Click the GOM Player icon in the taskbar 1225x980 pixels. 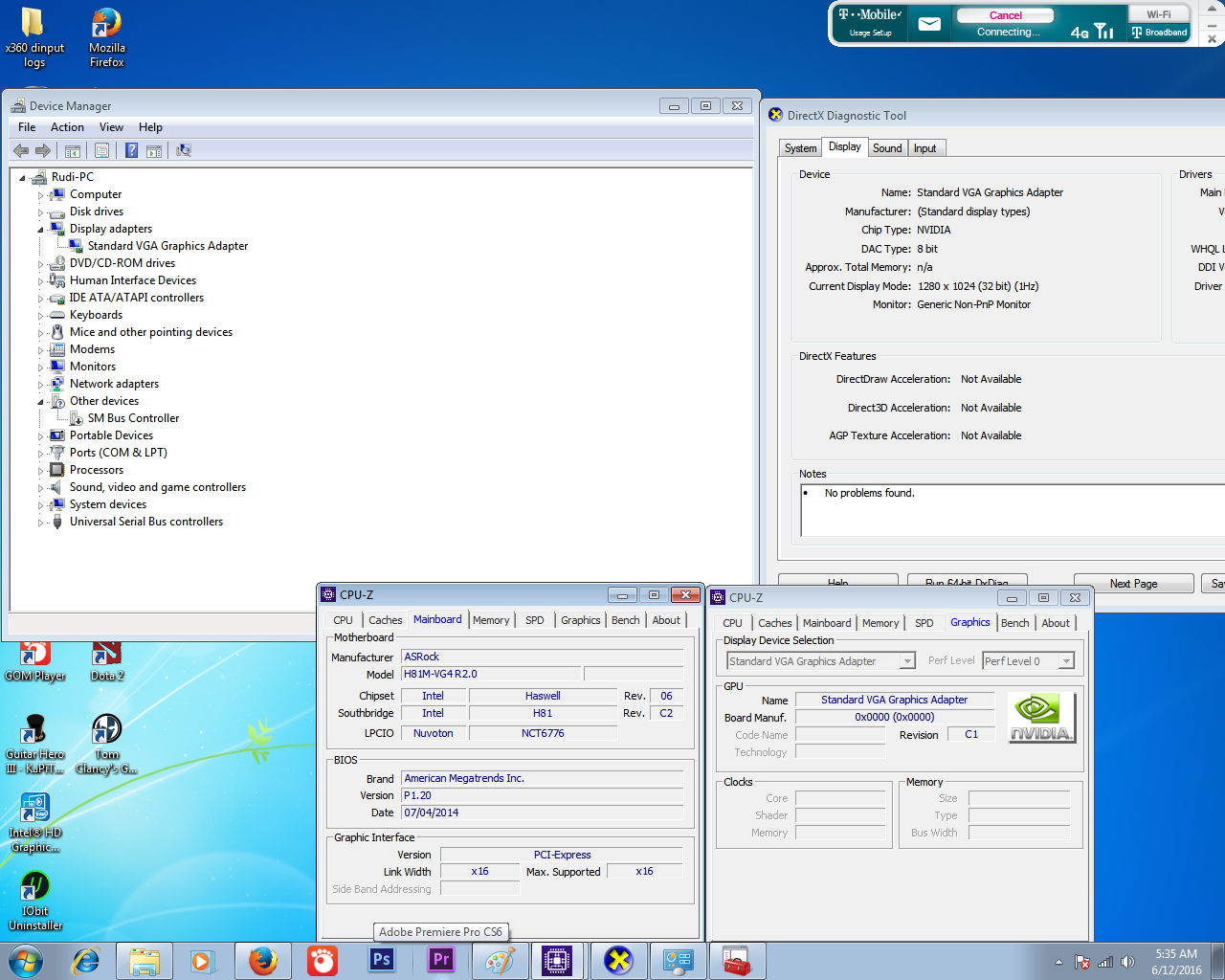(x=323, y=960)
